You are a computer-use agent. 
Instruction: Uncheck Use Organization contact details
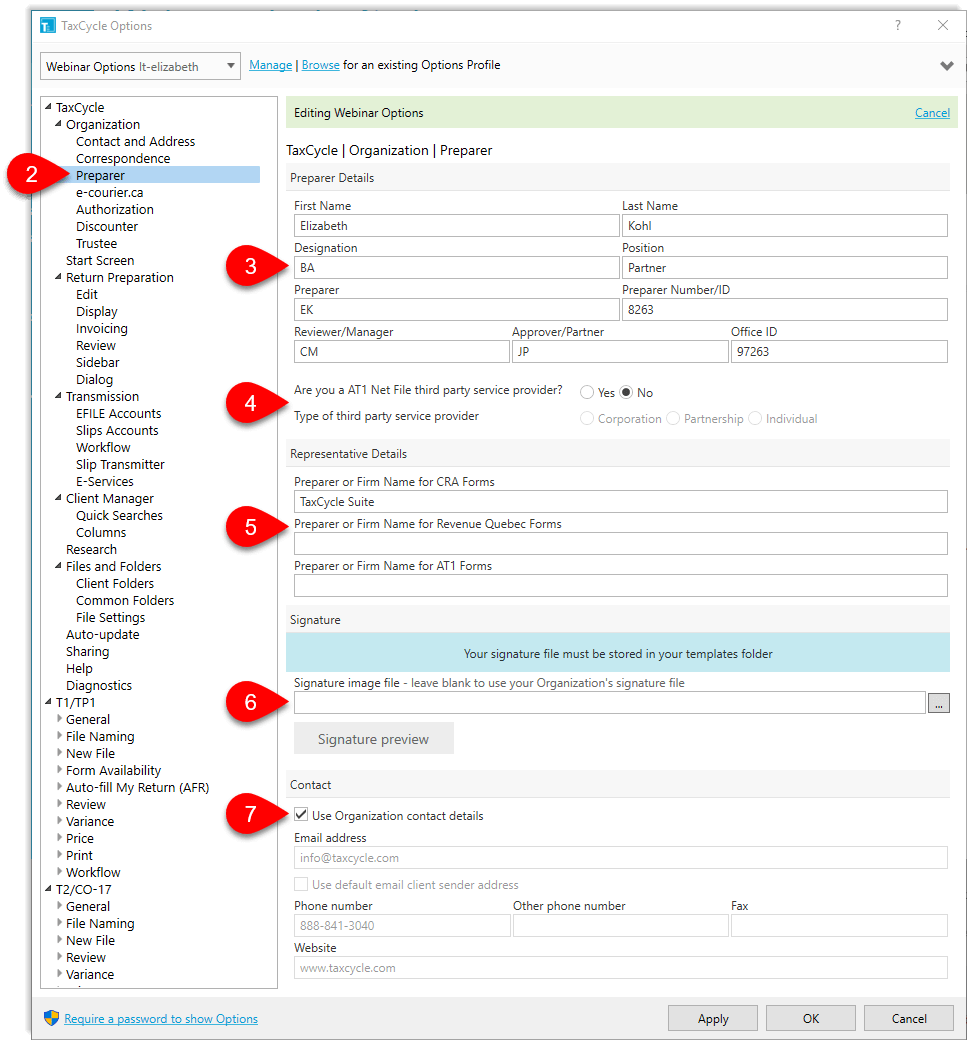(x=301, y=814)
